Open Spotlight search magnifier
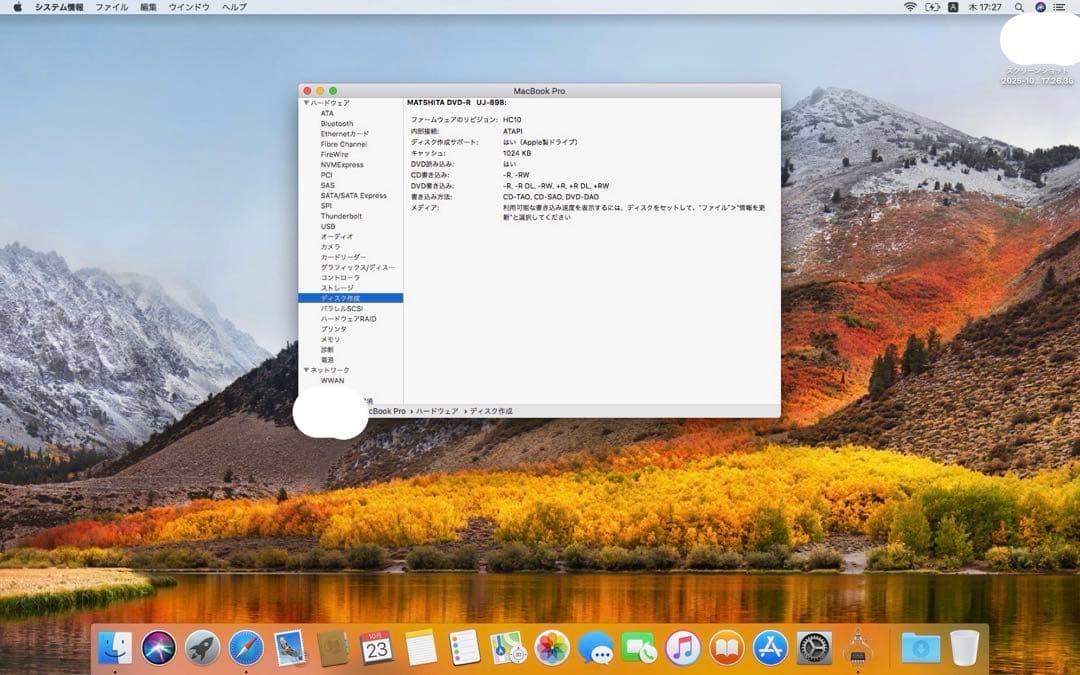Screen dimensions: 1080x675 pyautogui.click(x=1019, y=7)
